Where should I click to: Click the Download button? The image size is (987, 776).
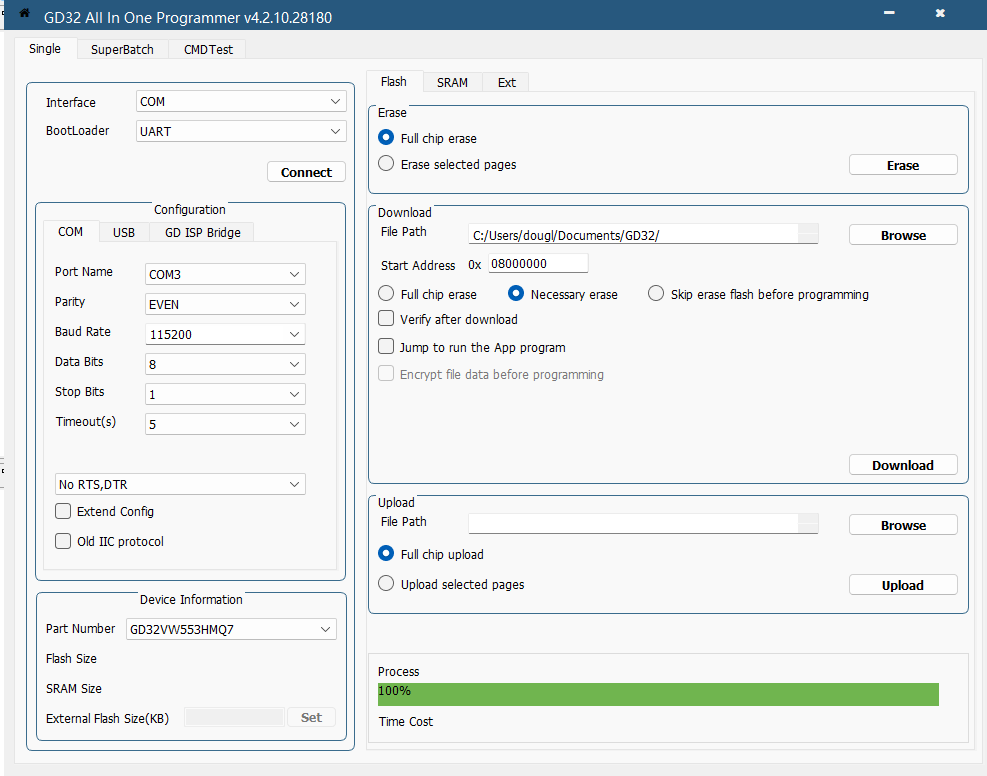click(902, 465)
